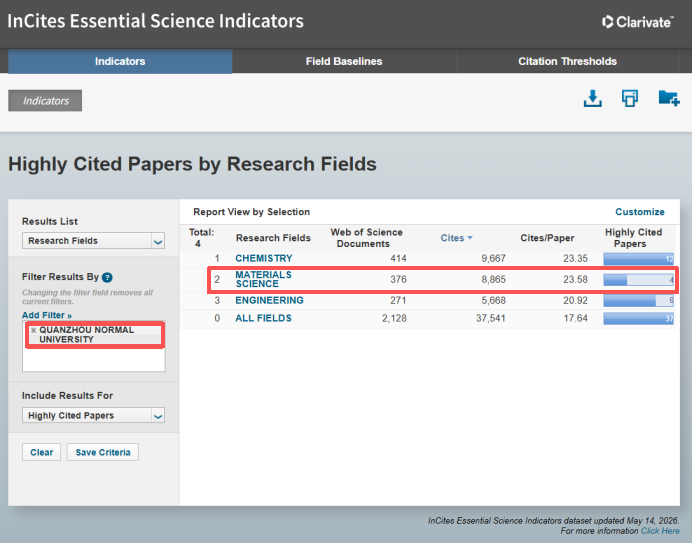The image size is (693, 543).
Task: Click the Research Fields column header
Action: click(273, 238)
